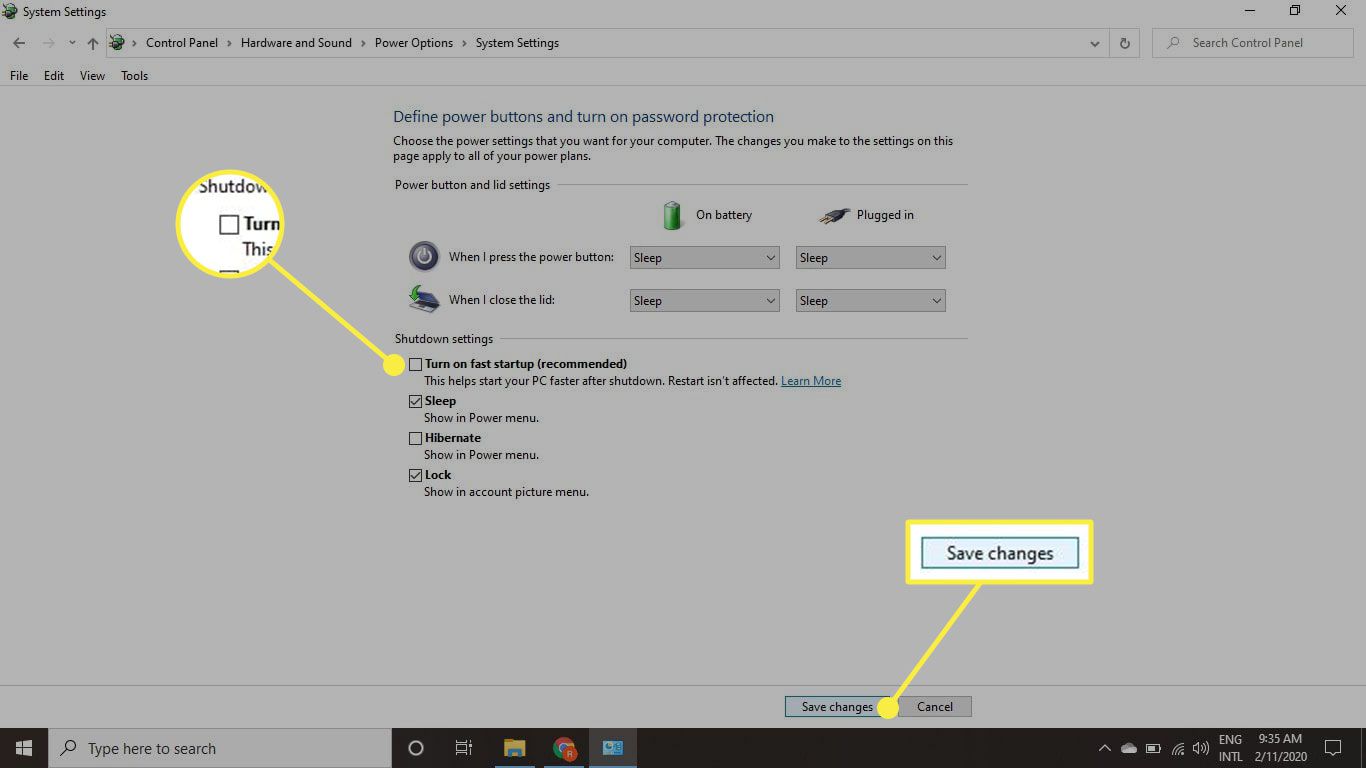Show hidden system tray icons

1105,748
